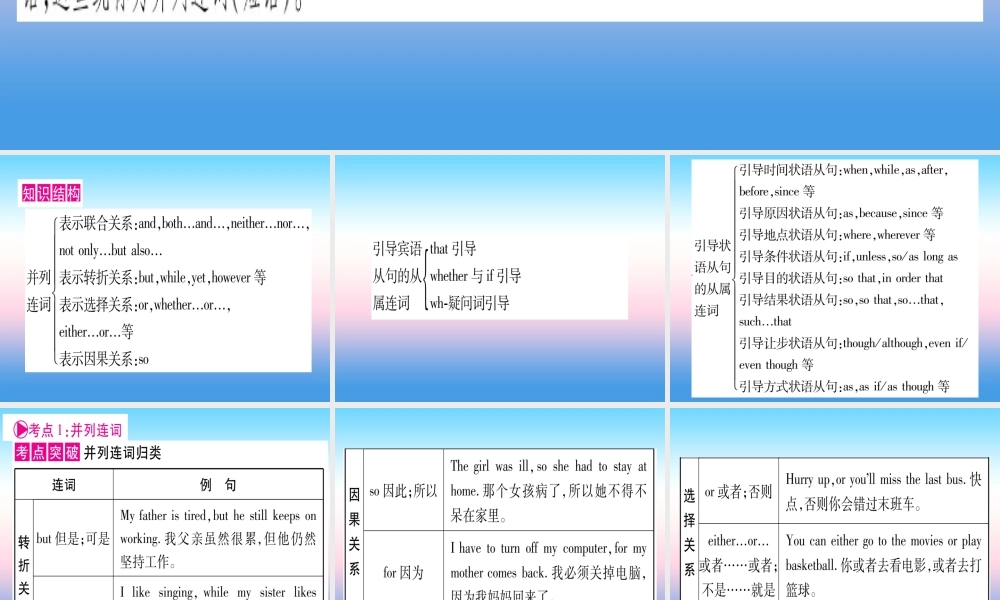Open the 引导宾语从句的从属连词 slide thumbnail
Screen dimensions: 1000x600
(x=499, y=278)
